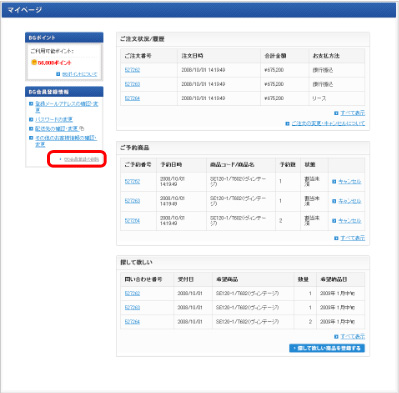The image size is (399, 393).
Task: Cancel the third reservation with quantity 2
Action: click(350, 221)
